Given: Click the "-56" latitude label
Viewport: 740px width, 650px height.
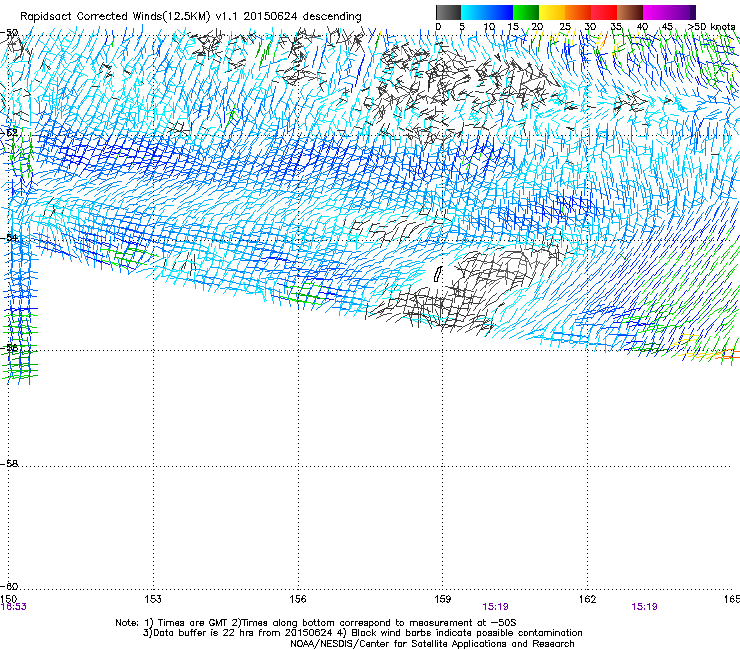Looking at the screenshot, I should pos(9,347).
